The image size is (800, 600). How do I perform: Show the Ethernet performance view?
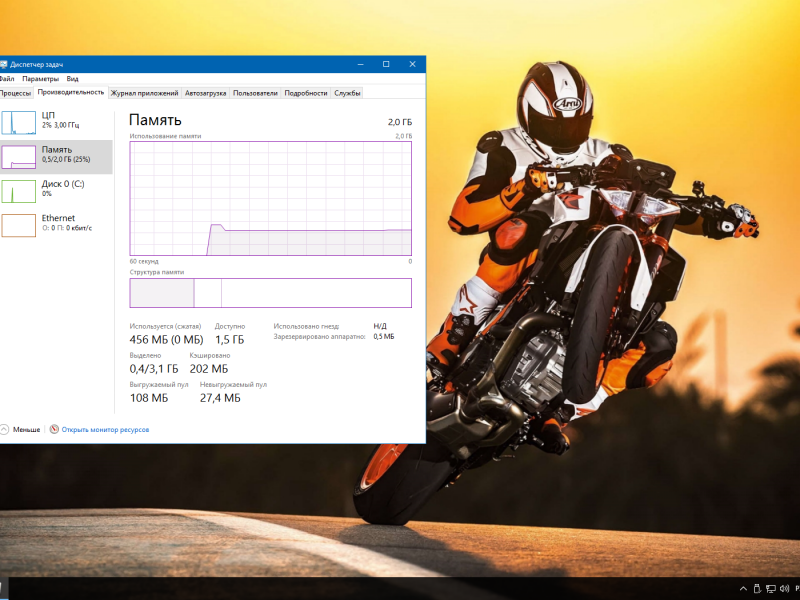[56, 225]
